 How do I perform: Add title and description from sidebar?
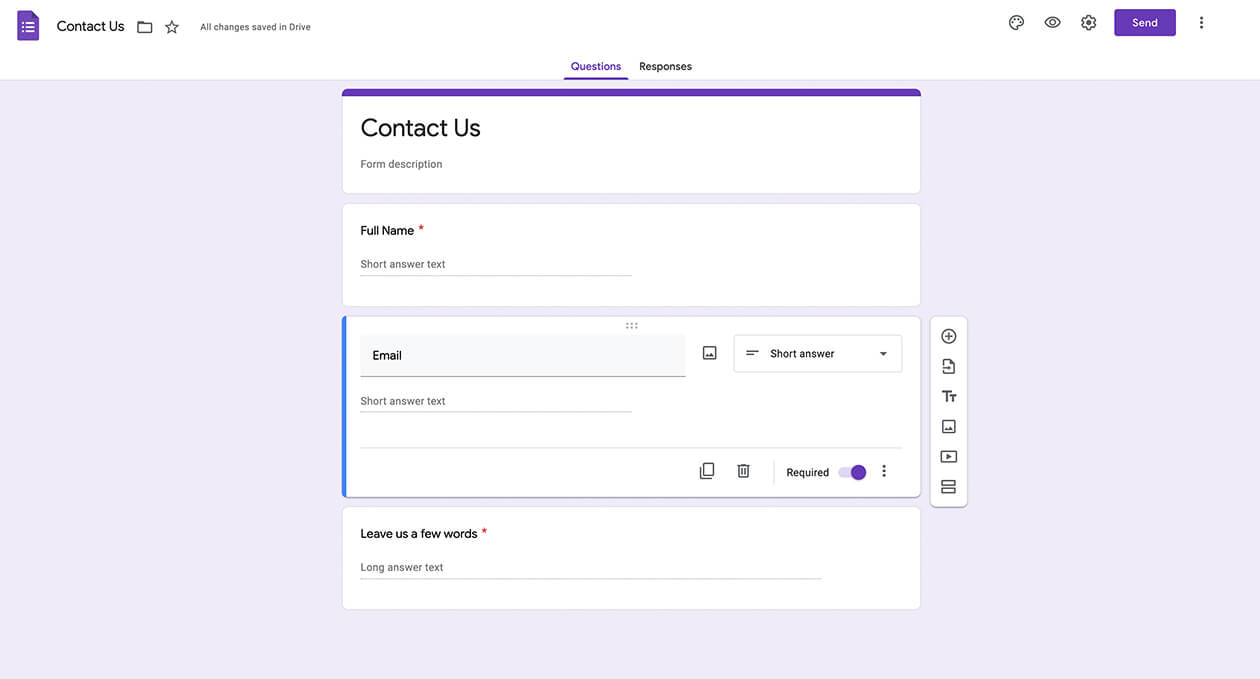click(x=949, y=396)
